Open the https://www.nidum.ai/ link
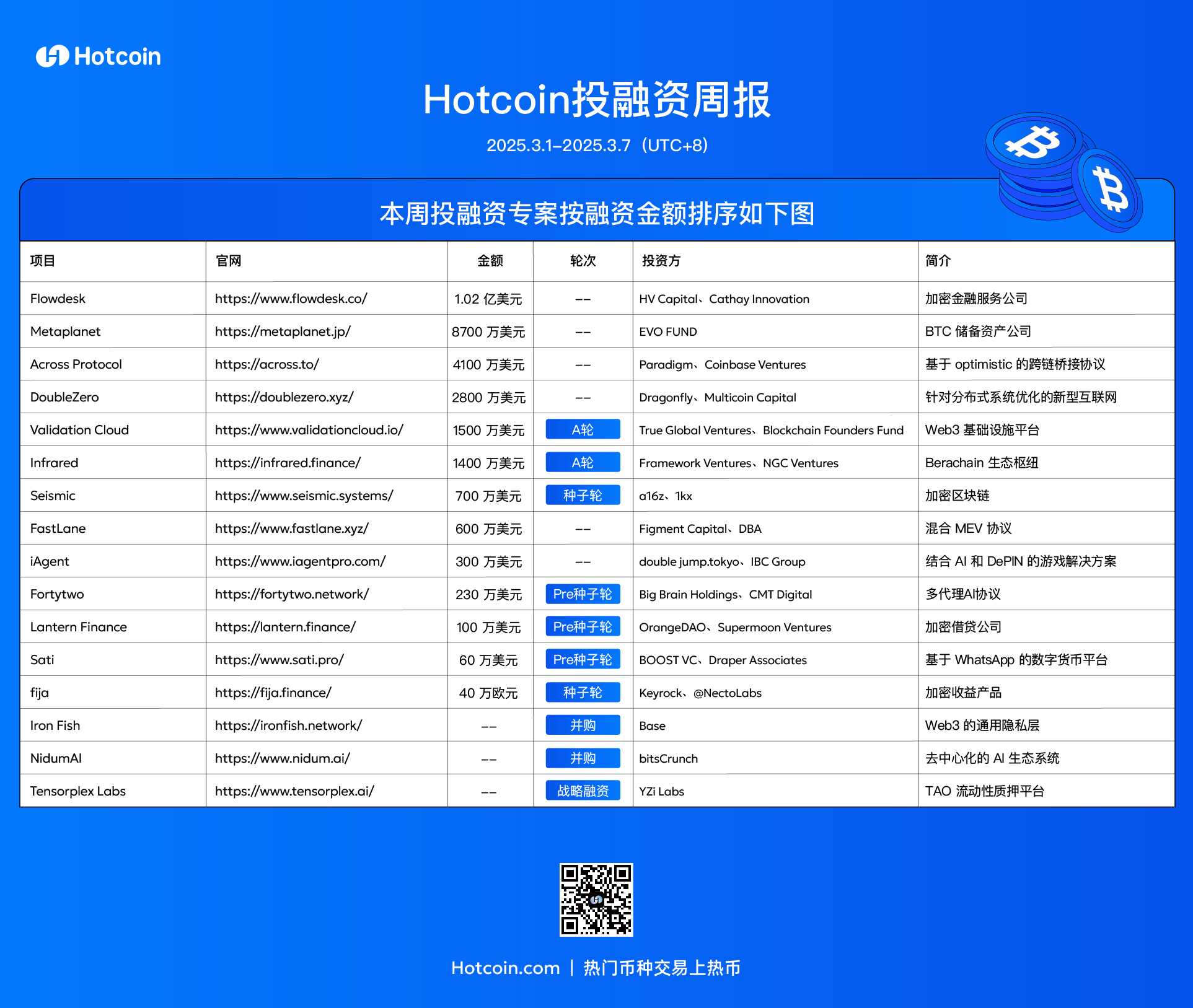The width and height of the screenshot is (1193, 1008). pyautogui.click(x=282, y=758)
